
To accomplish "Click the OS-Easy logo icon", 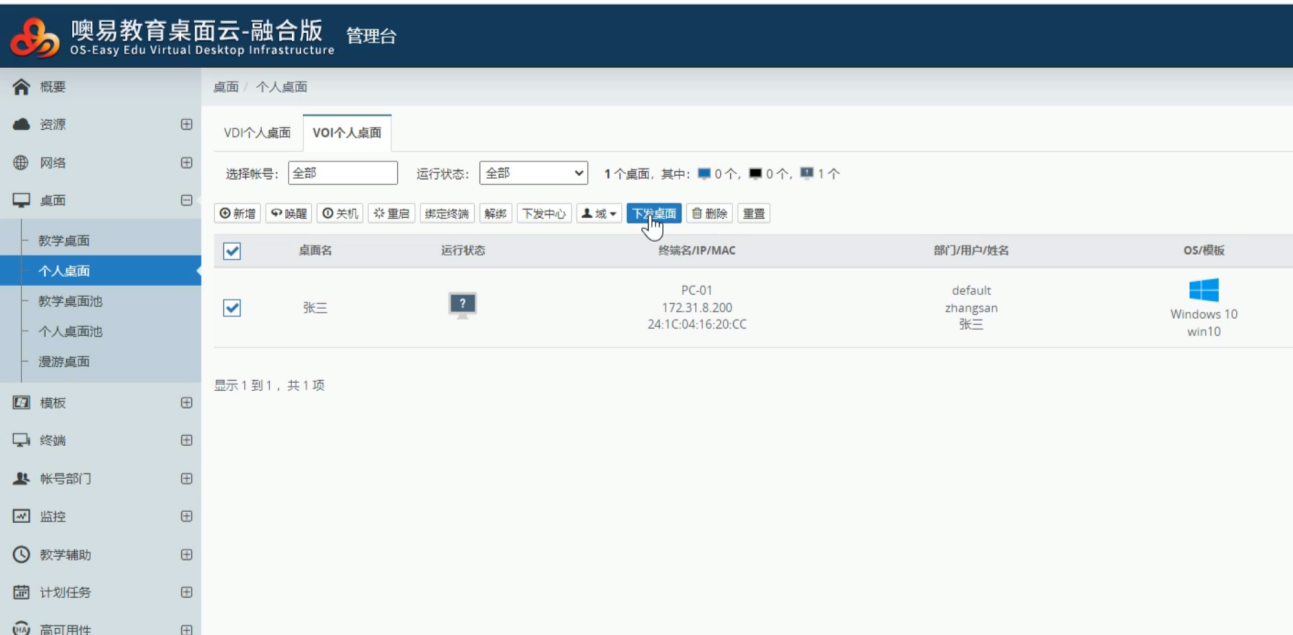I will (x=34, y=37).
